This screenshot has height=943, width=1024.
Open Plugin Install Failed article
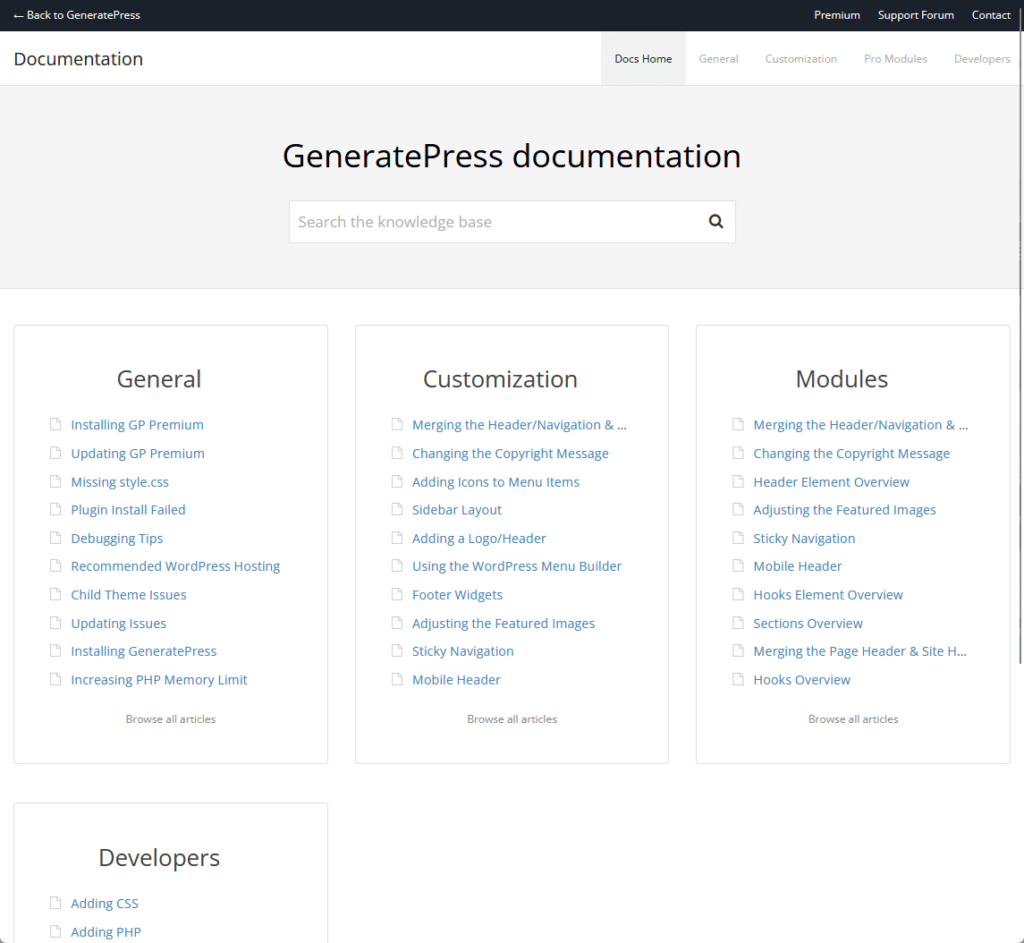(x=128, y=509)
